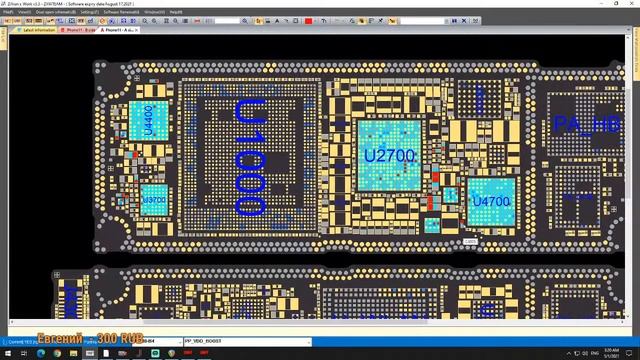640x360 pixels.
Task: Select the U4400 chip on the board
Action: pos(149,121)
